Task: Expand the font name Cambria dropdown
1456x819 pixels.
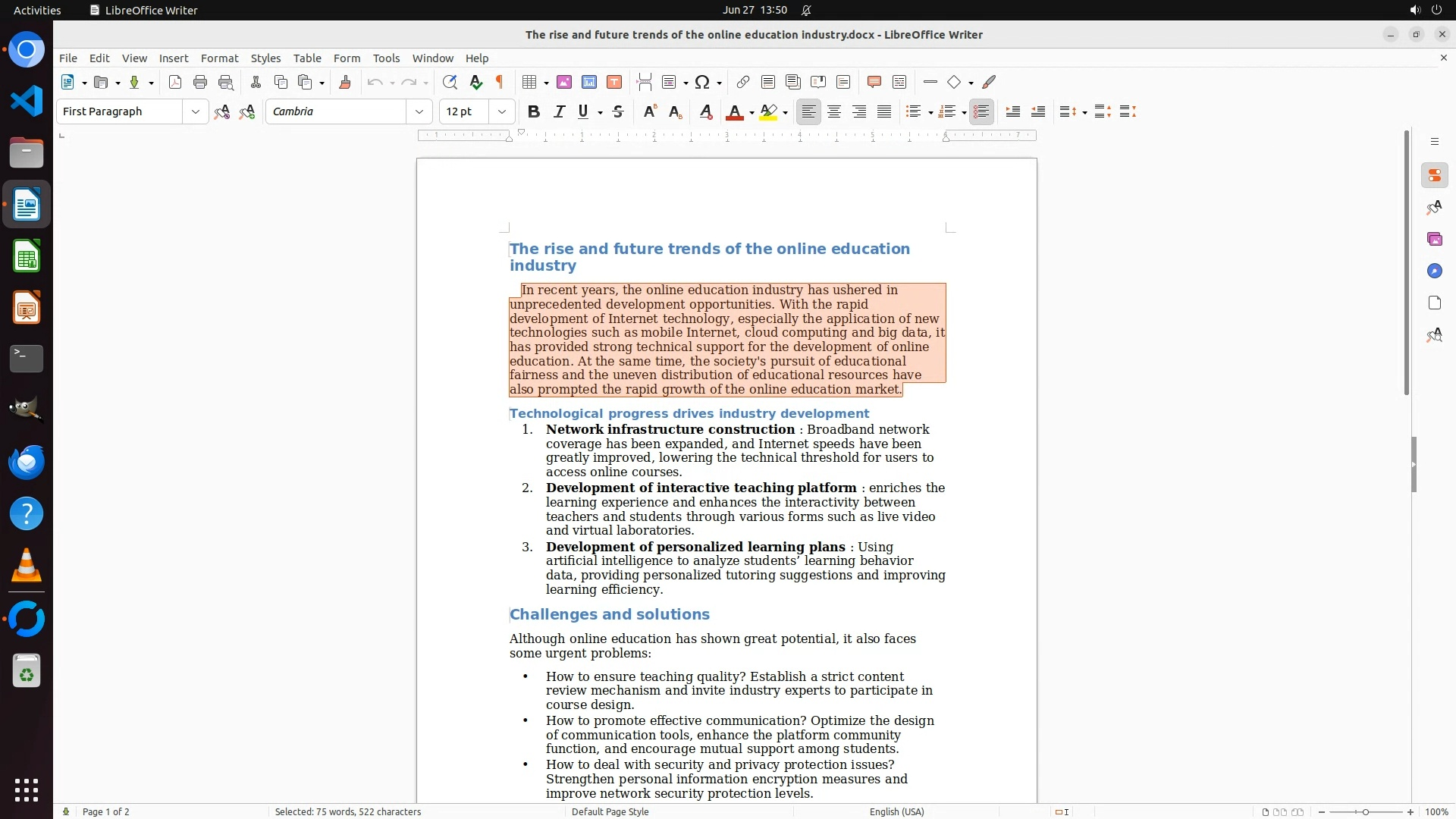Action: pos(419,111)
